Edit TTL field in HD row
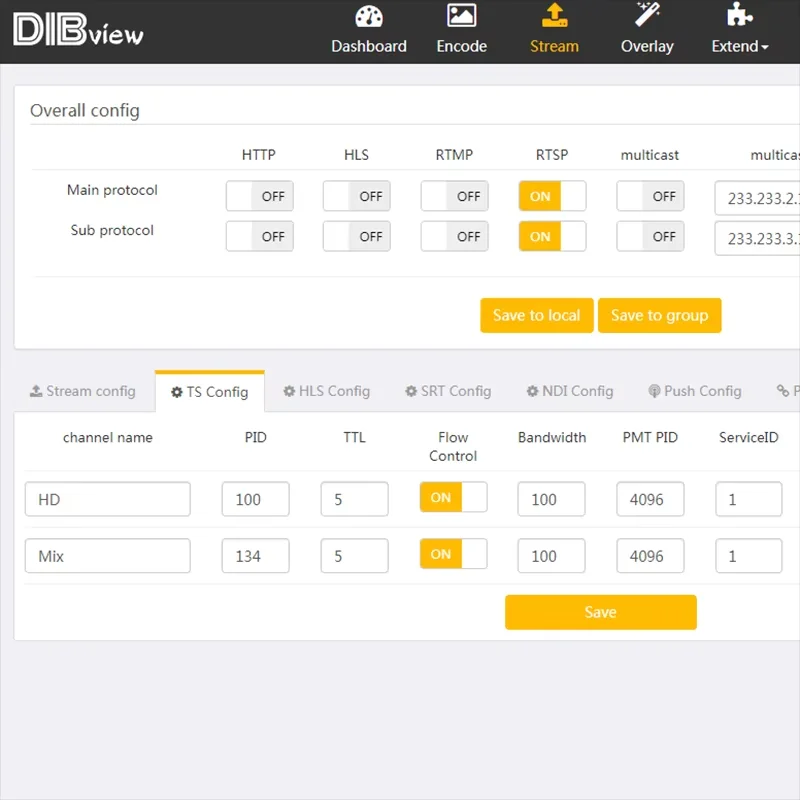800x800 pixels. pos(355,499)
